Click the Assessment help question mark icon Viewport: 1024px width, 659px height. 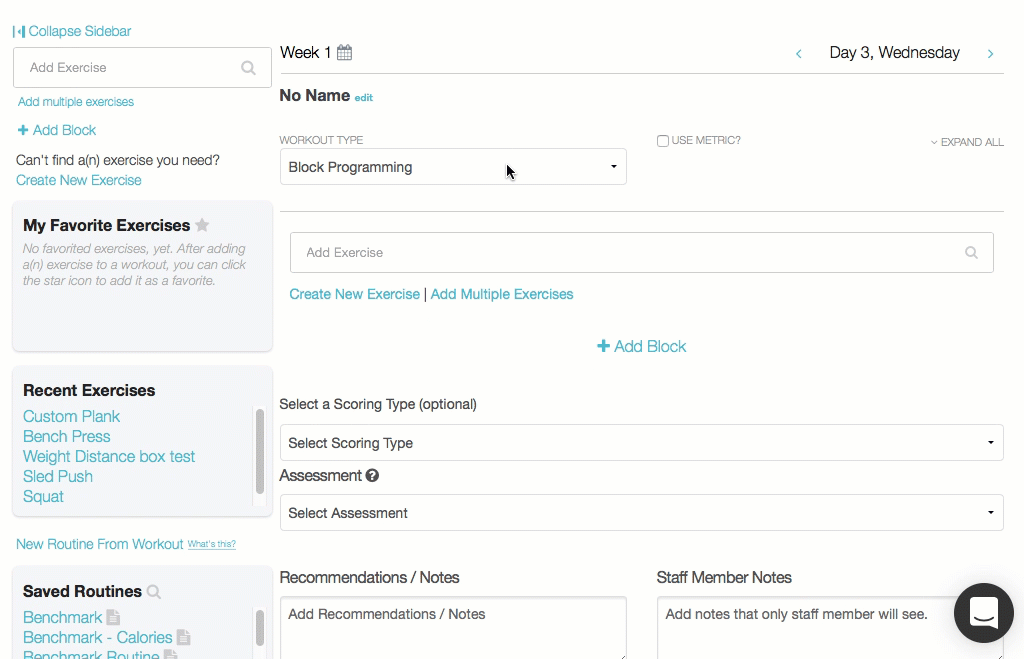click(x=372, y=476)
